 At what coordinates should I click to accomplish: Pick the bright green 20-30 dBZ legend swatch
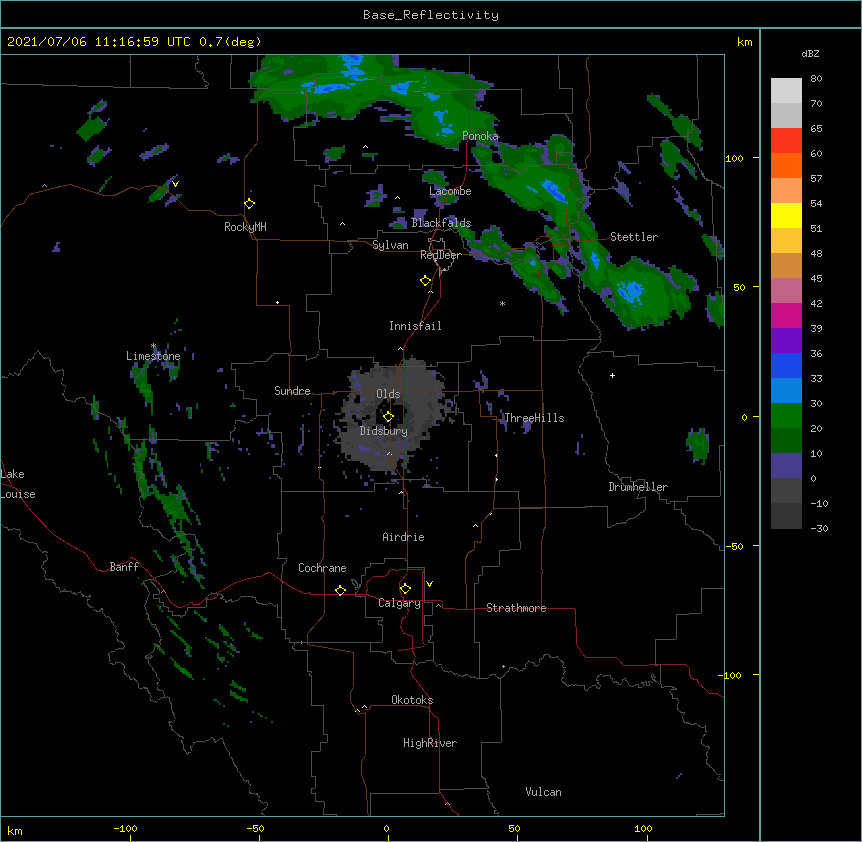786,416
